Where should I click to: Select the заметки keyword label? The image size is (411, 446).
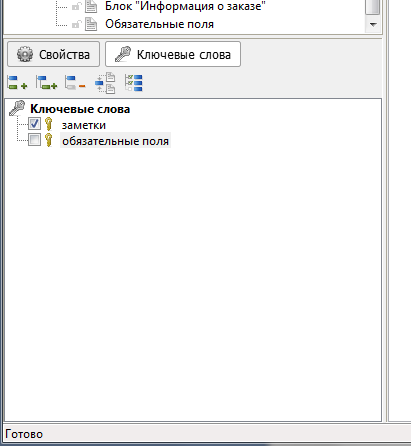click(x=84, y=125)
